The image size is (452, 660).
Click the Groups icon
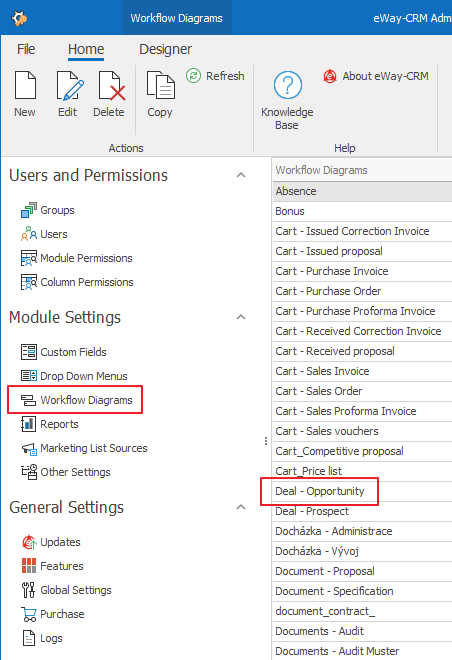pyautogui.click(x=29, y=210)
